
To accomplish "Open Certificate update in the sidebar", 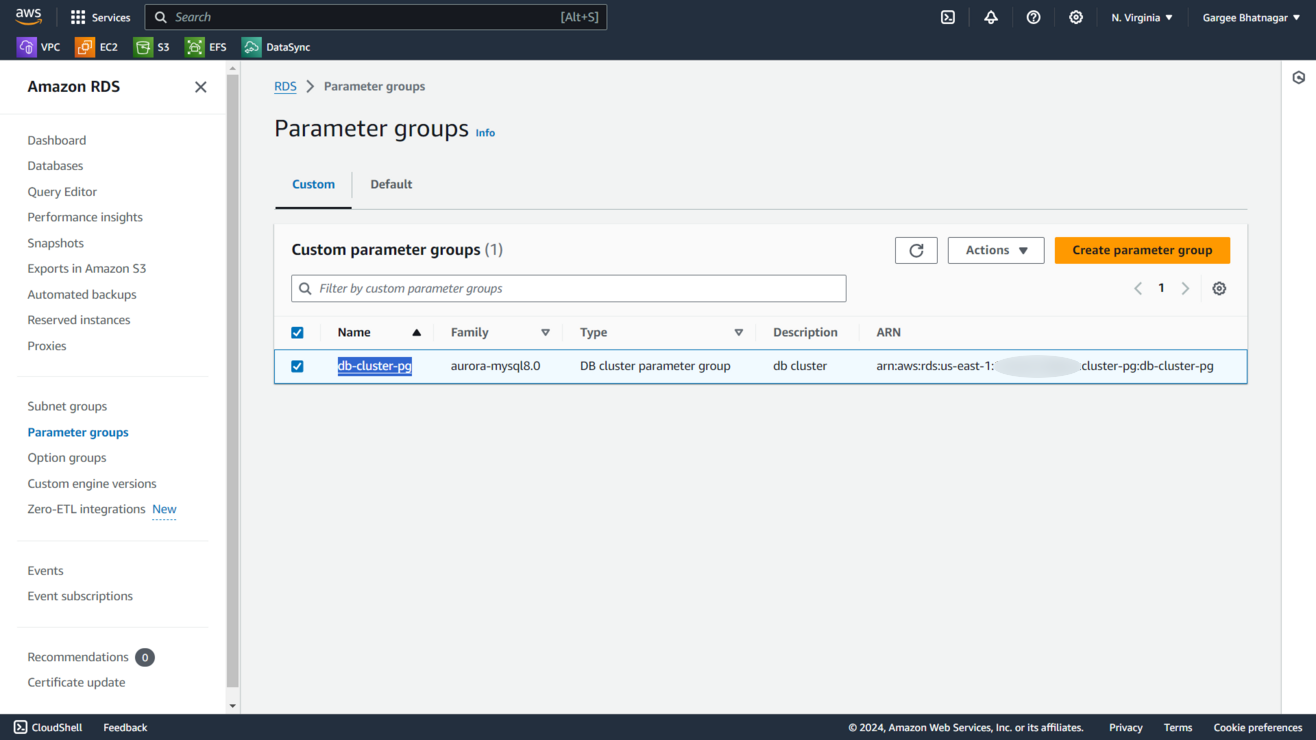I will click(x=76, y=683).
